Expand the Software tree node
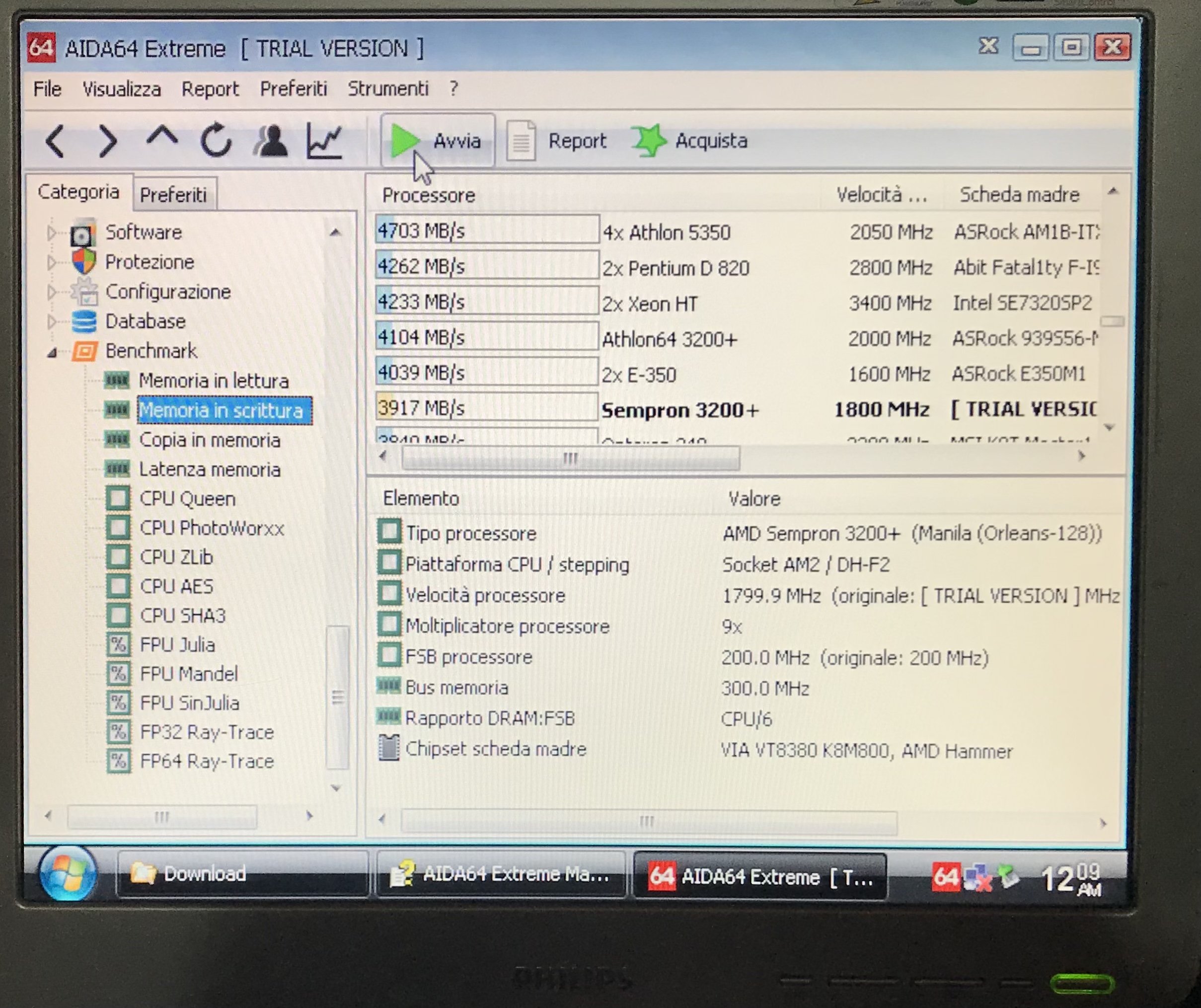Screen dimensions: 1201x1008 tap(52, 233)
